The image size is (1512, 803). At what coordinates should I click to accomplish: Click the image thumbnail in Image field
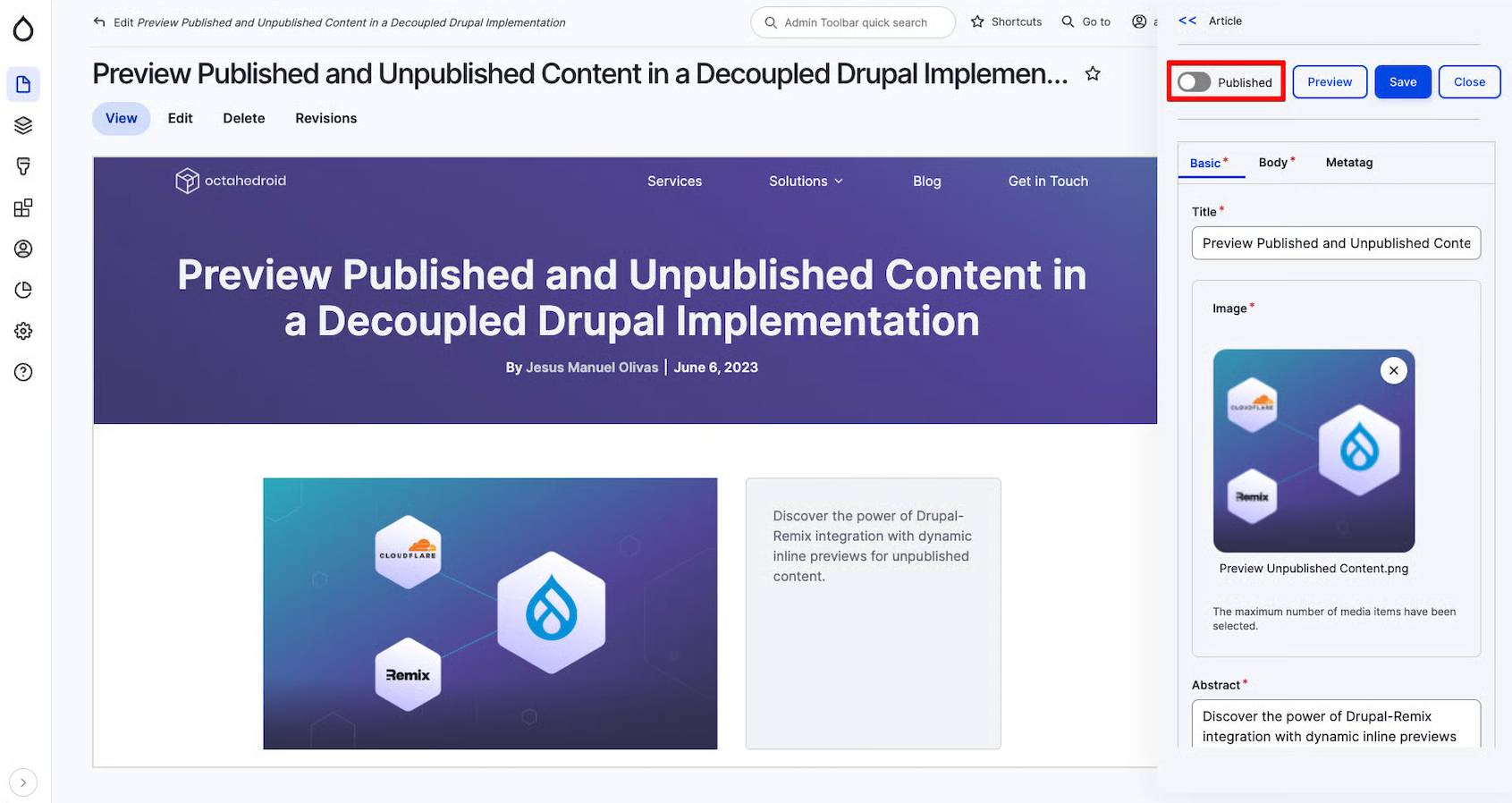tap(1313, 451)
